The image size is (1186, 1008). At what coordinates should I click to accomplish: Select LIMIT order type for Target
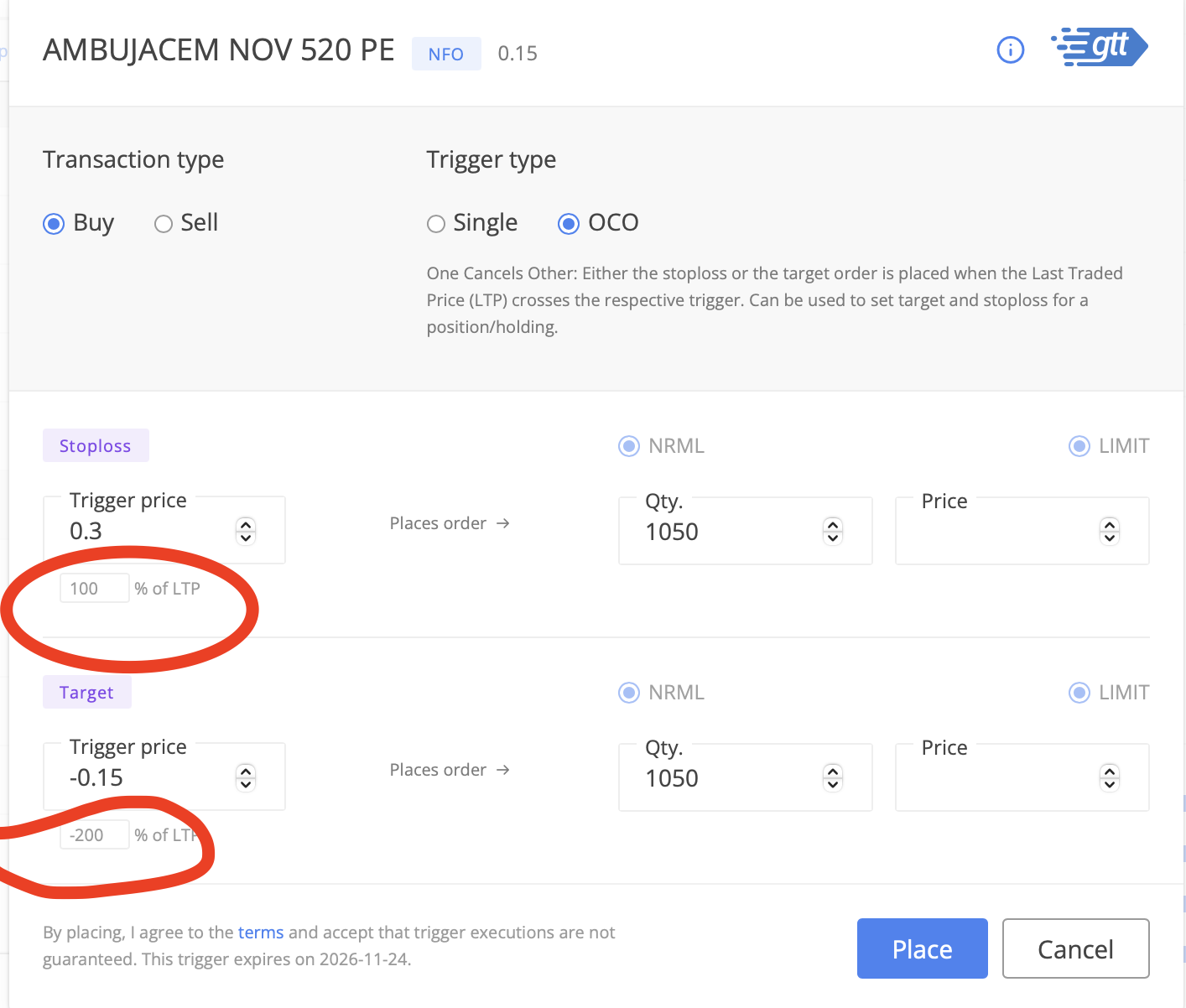[x=1079, y=693]
